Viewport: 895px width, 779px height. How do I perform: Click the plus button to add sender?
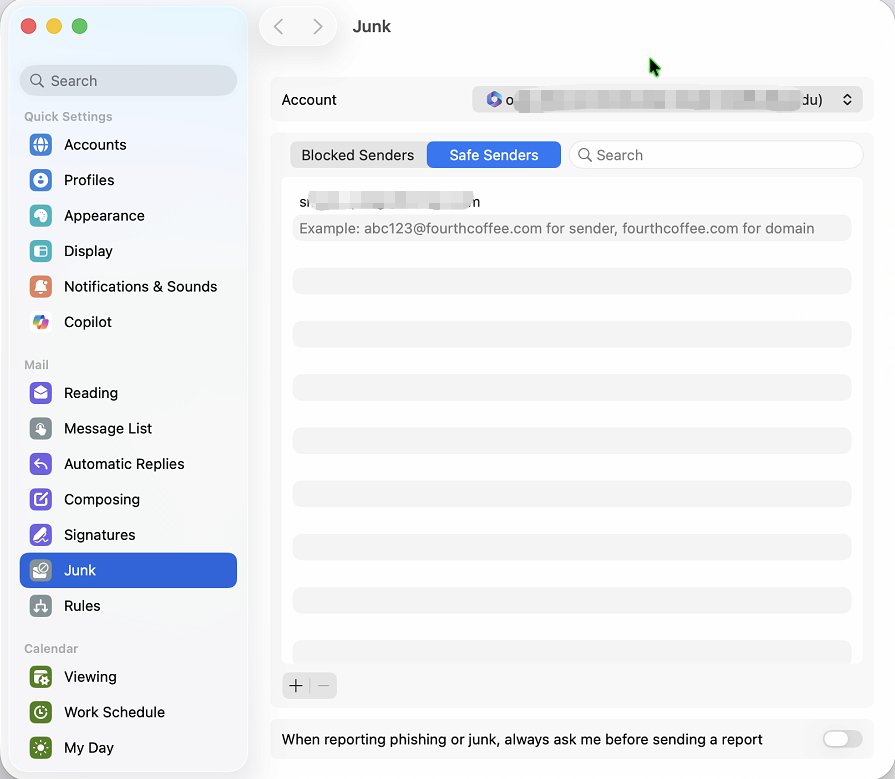click(x=296, y=685)
